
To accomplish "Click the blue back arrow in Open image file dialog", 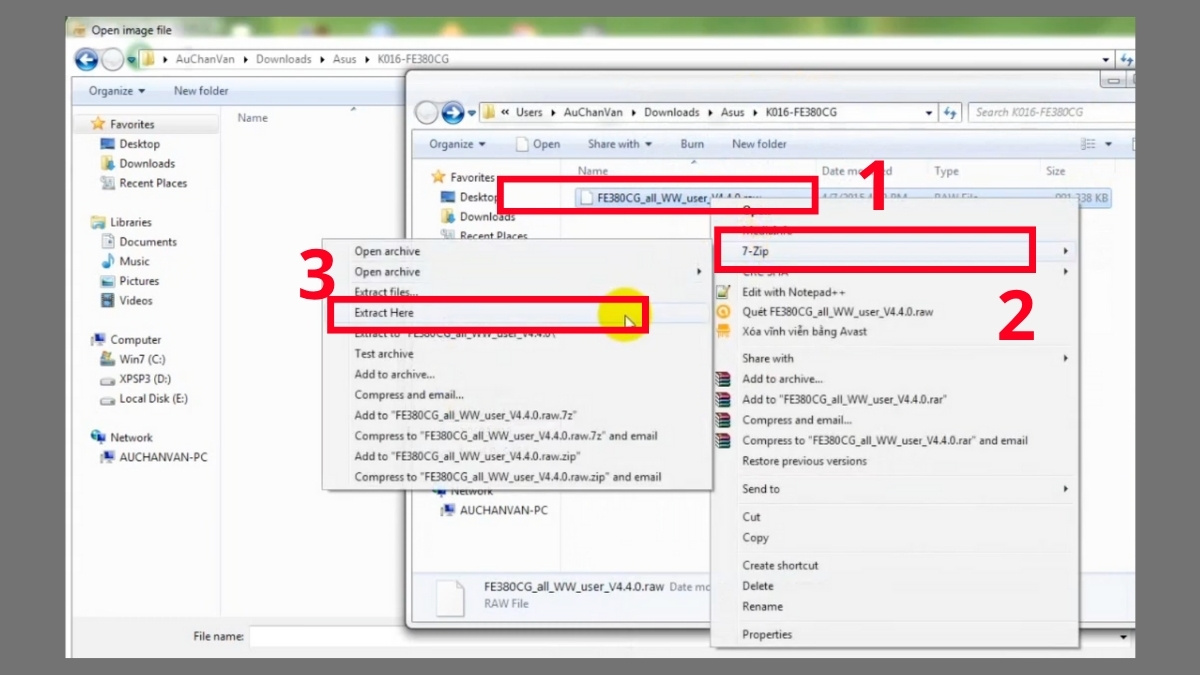I will (x=86, y=60).
